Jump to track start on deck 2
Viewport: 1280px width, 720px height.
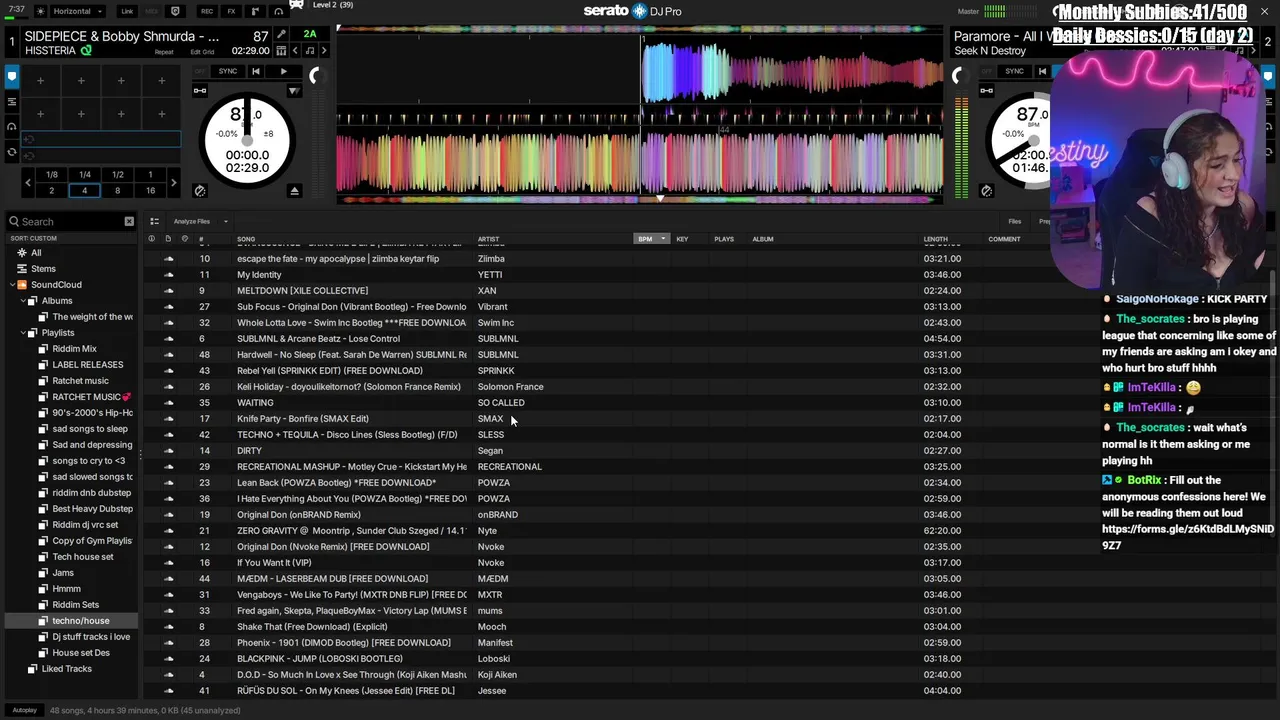click(x=1042, y=72)
